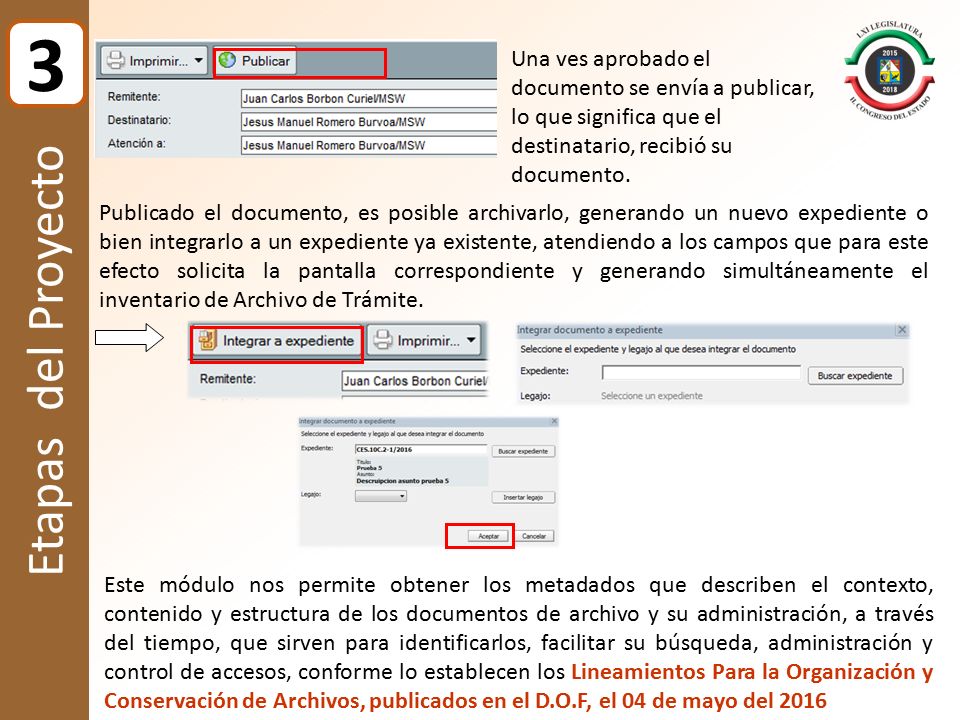Screen dimensions: 960x720
Task: Click the Remitente field below Integrar a expediente
Action: (x=414, y=381)
